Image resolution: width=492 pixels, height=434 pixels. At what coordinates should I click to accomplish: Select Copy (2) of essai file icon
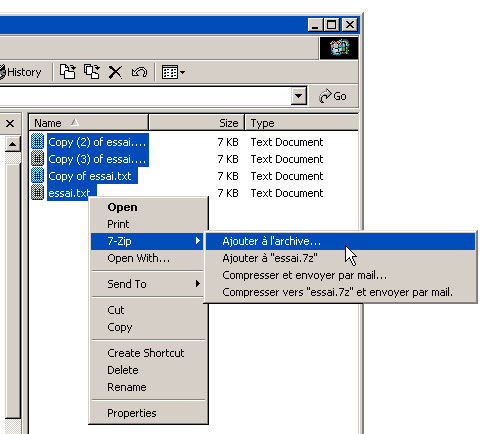point(37,142)
